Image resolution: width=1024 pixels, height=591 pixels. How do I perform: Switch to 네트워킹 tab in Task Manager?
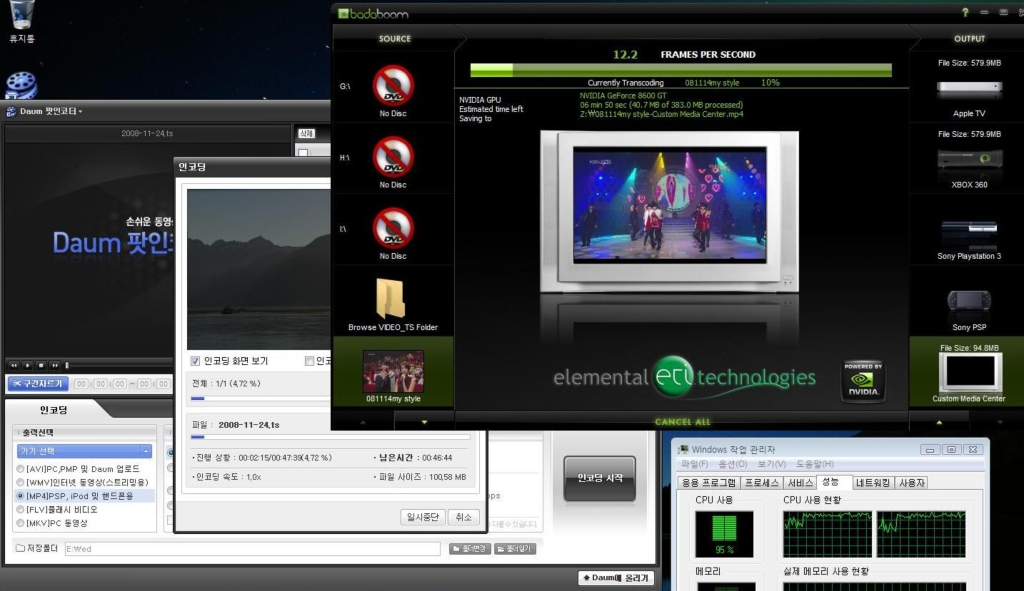click(872, 483)
